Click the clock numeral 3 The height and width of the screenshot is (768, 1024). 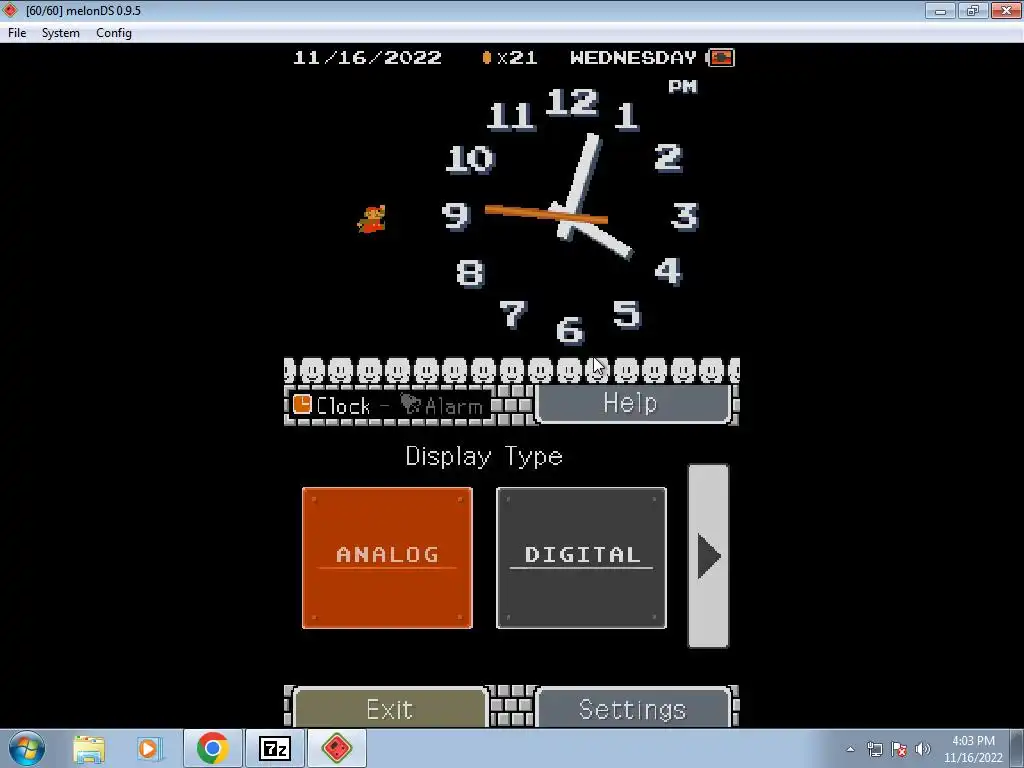tap(685, 216)
